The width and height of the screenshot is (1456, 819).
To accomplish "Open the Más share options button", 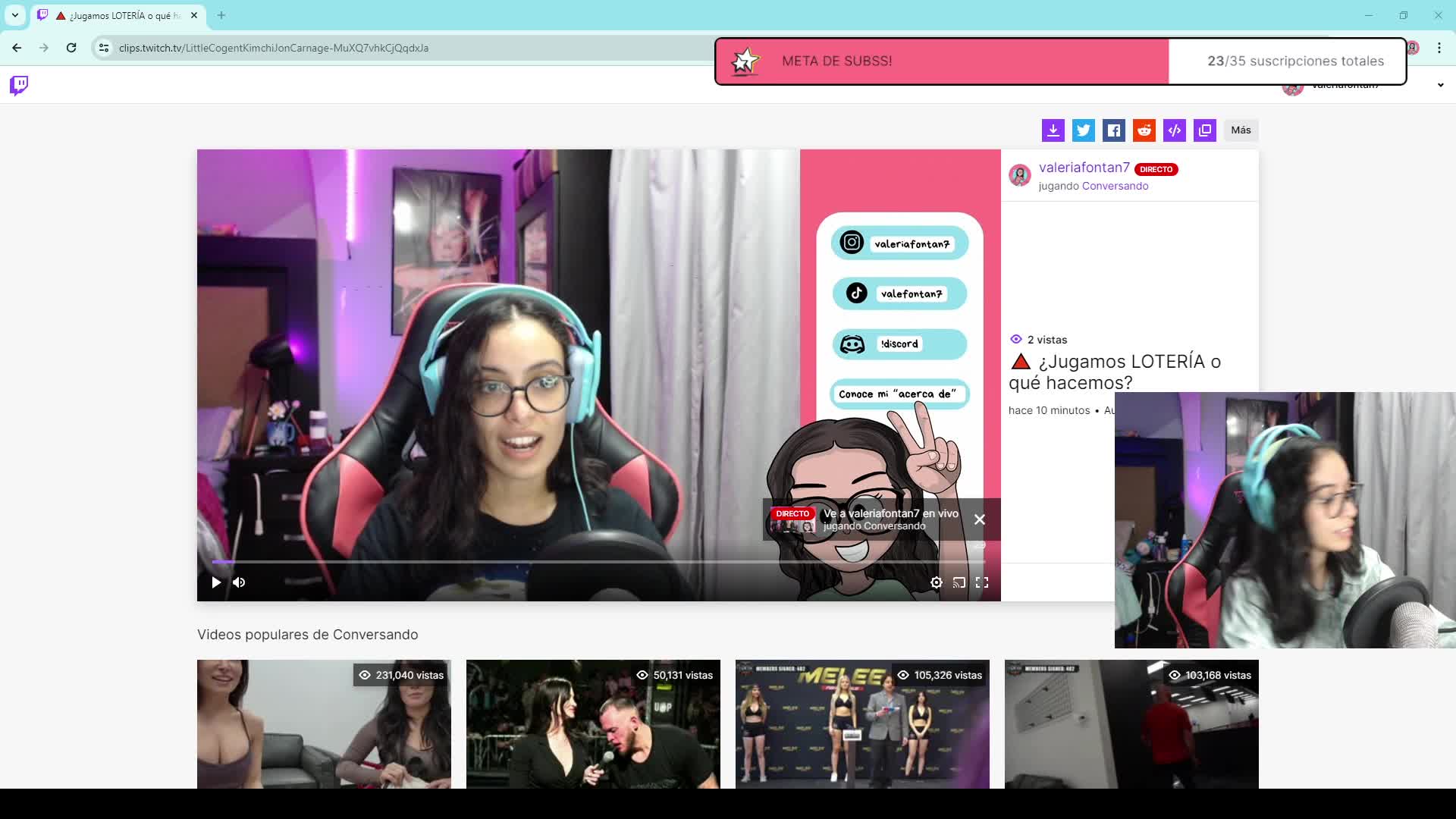I will (x=1241, y=130).
